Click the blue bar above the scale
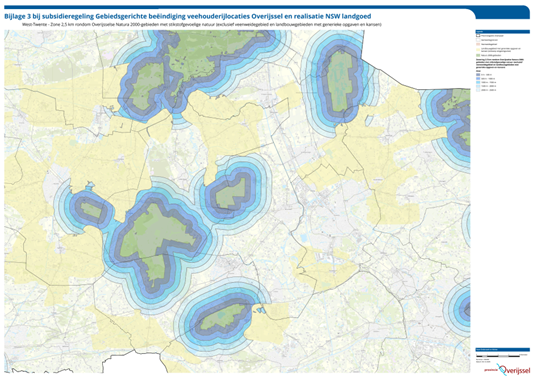 502,349
